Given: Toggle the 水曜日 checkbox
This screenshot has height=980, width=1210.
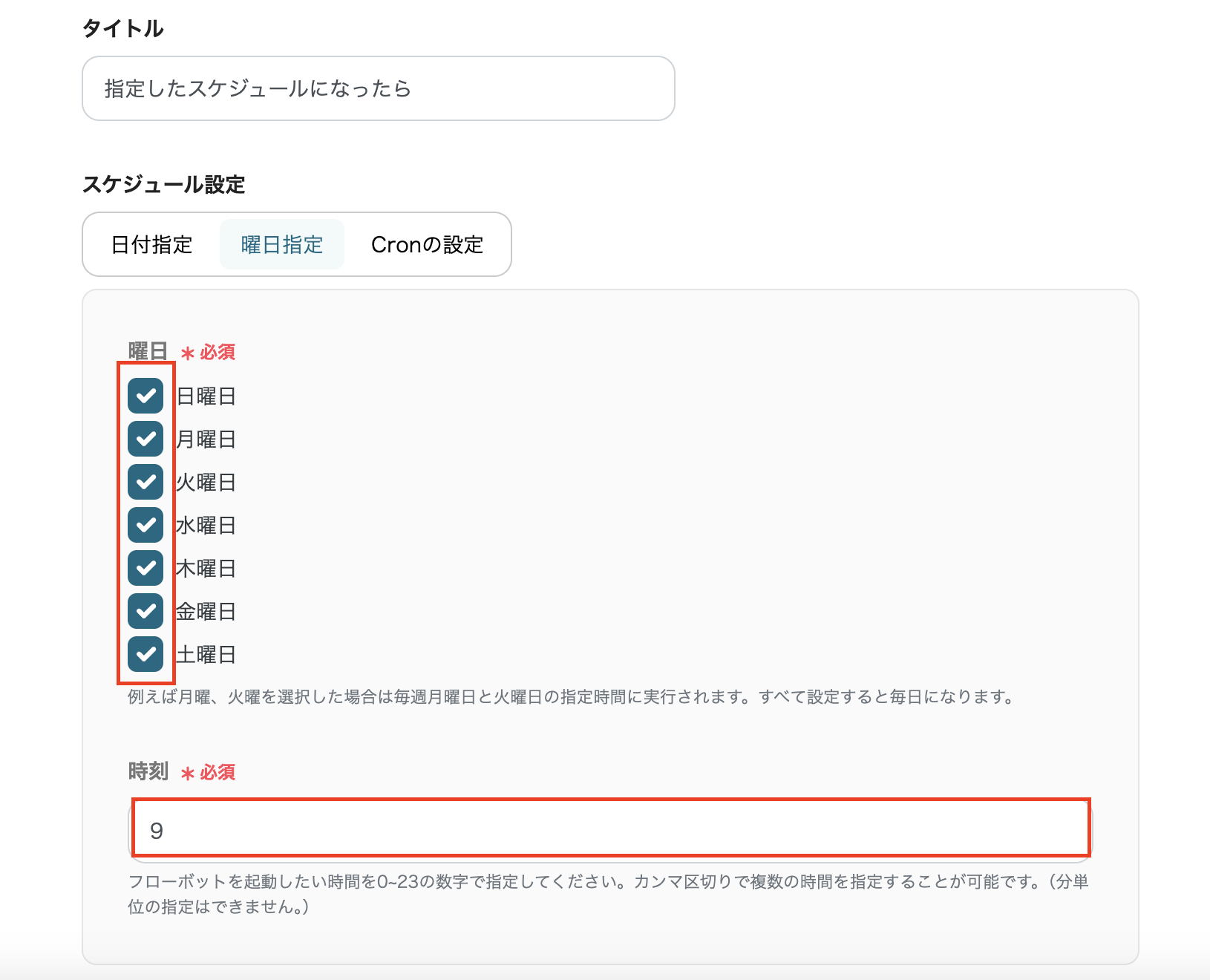Looking at the screenshot, I should [x=145, y=525].
